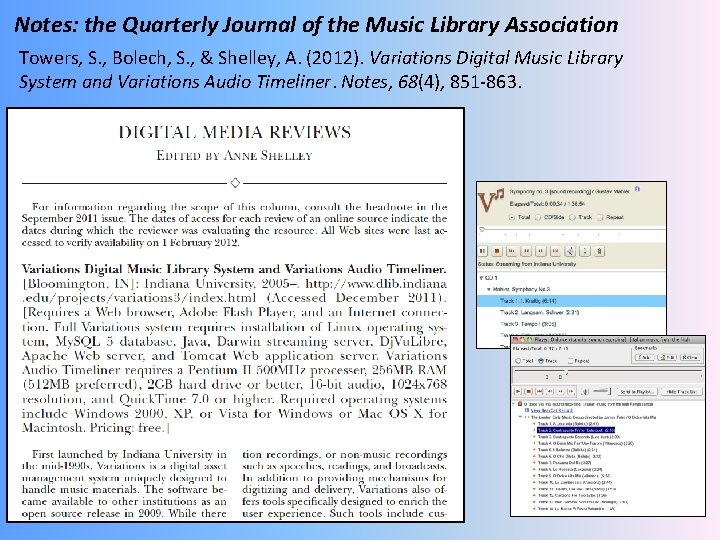
Task: Collapse the top-level container in Mac player tracklist
Action: 514,404
